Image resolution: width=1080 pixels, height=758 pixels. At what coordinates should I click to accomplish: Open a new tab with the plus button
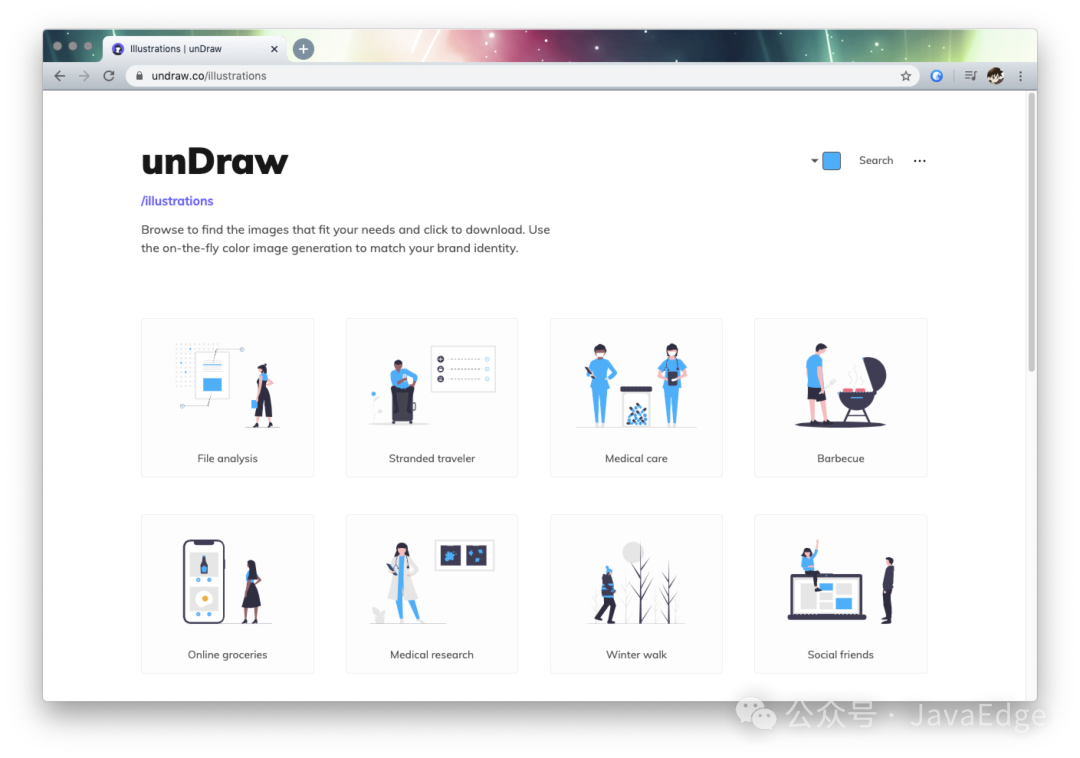(x=303, y=49)
